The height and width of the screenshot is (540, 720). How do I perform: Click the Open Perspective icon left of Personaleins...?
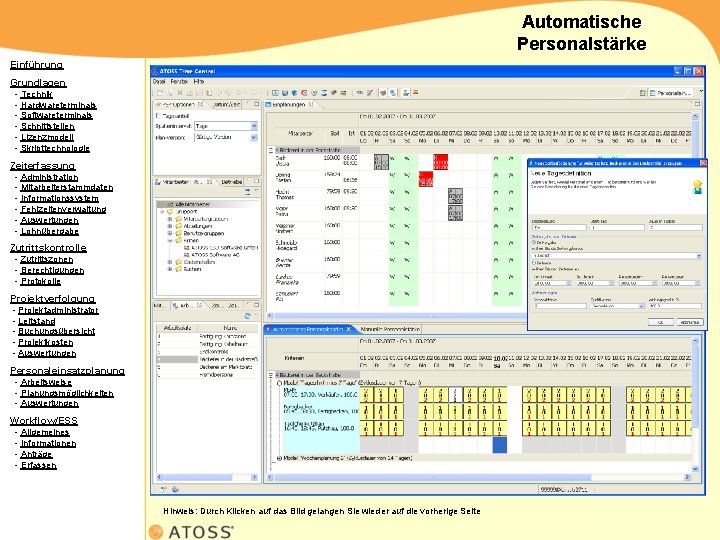pyautogui.click(x=642, y=93)
